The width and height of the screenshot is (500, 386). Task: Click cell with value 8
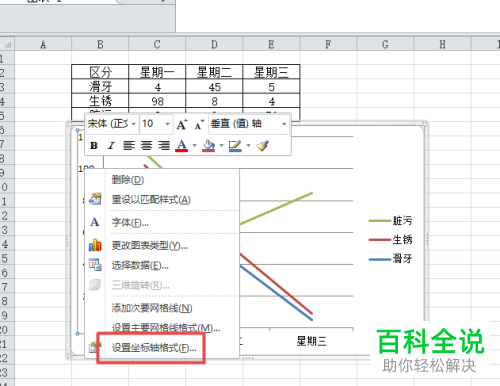pyautogui.click(x=214, y=101)
